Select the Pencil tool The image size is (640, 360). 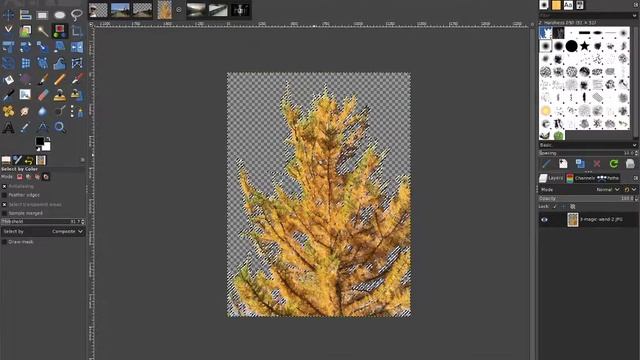coord(60,79)
